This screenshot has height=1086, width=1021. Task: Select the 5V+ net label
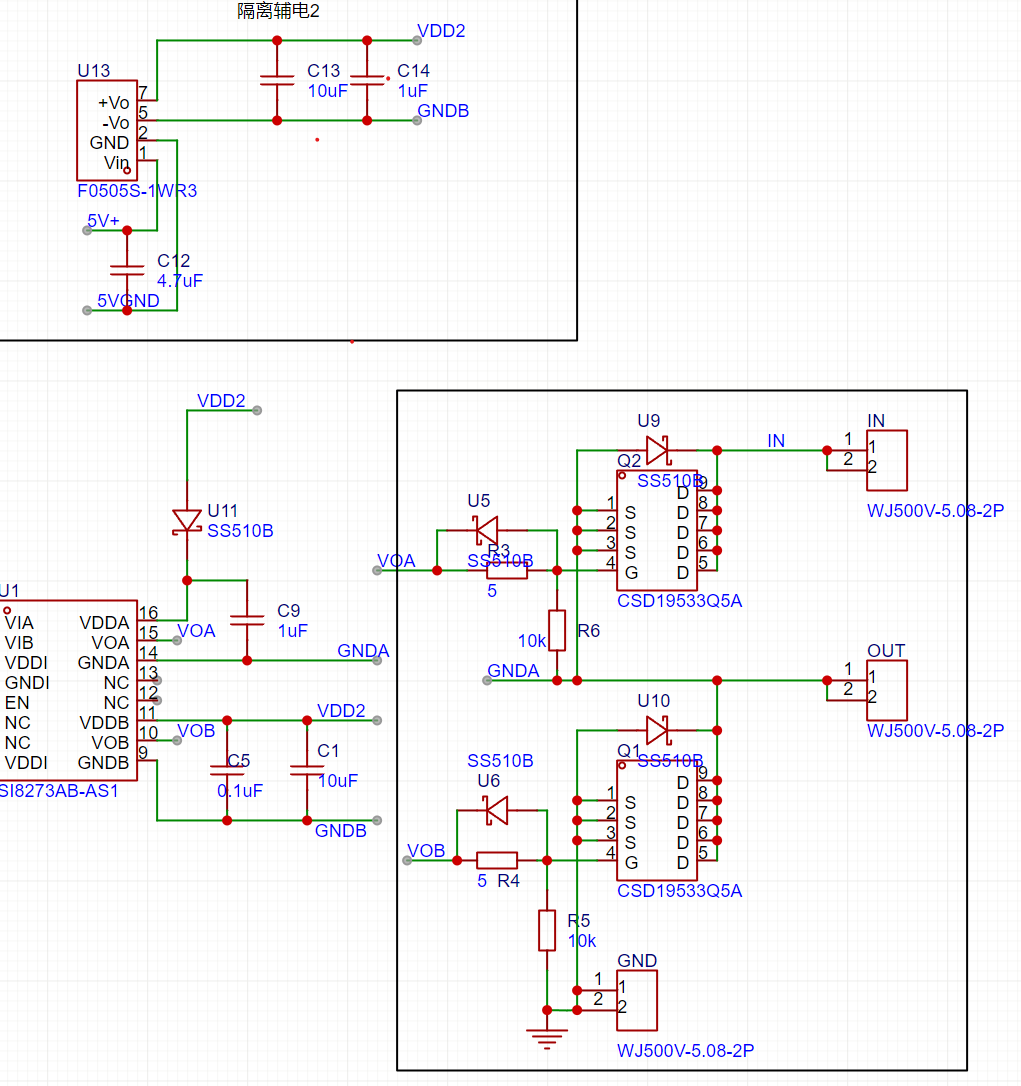point(103,221)
